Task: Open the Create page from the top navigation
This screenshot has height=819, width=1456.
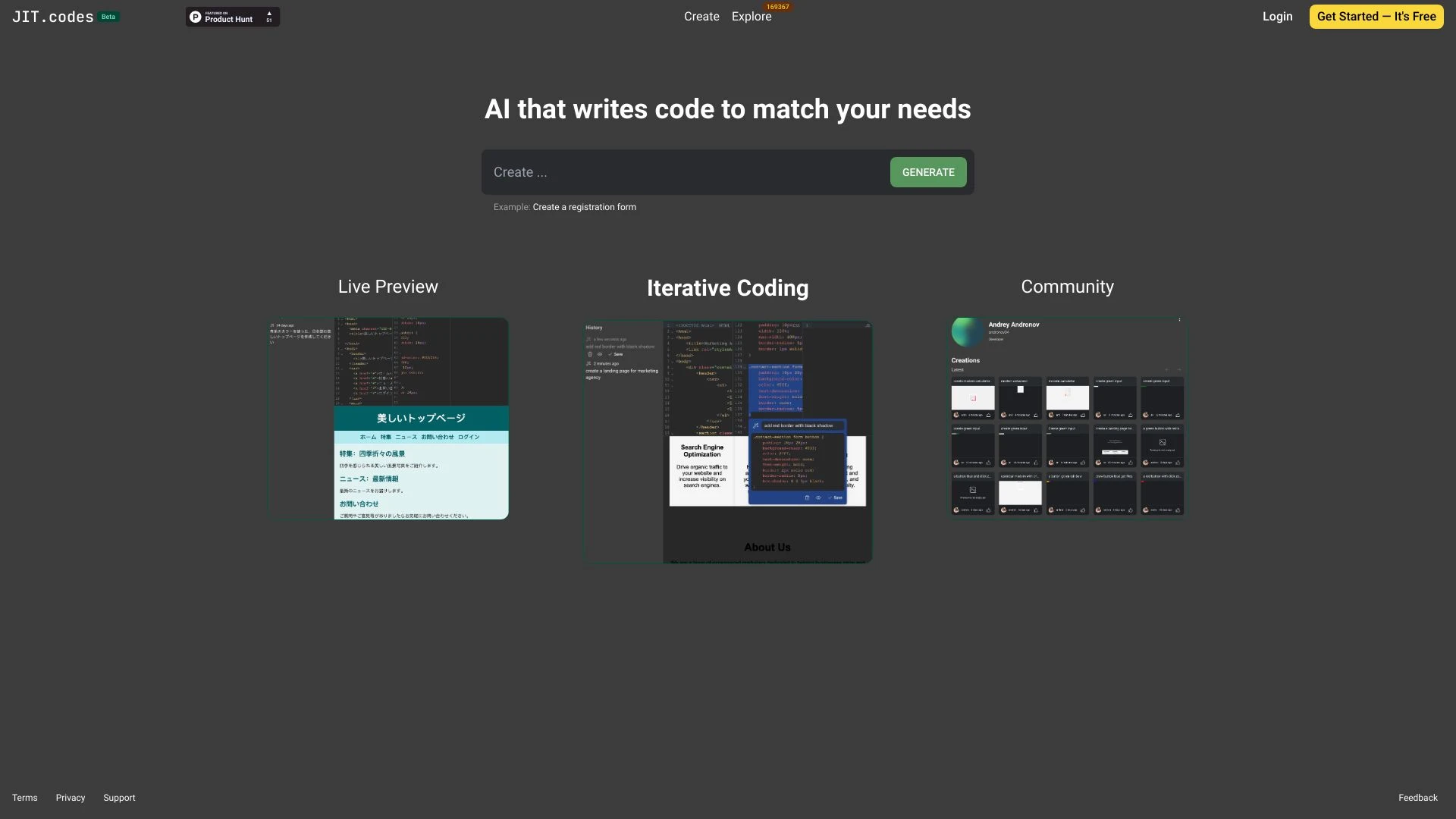Action: [701, 16]
